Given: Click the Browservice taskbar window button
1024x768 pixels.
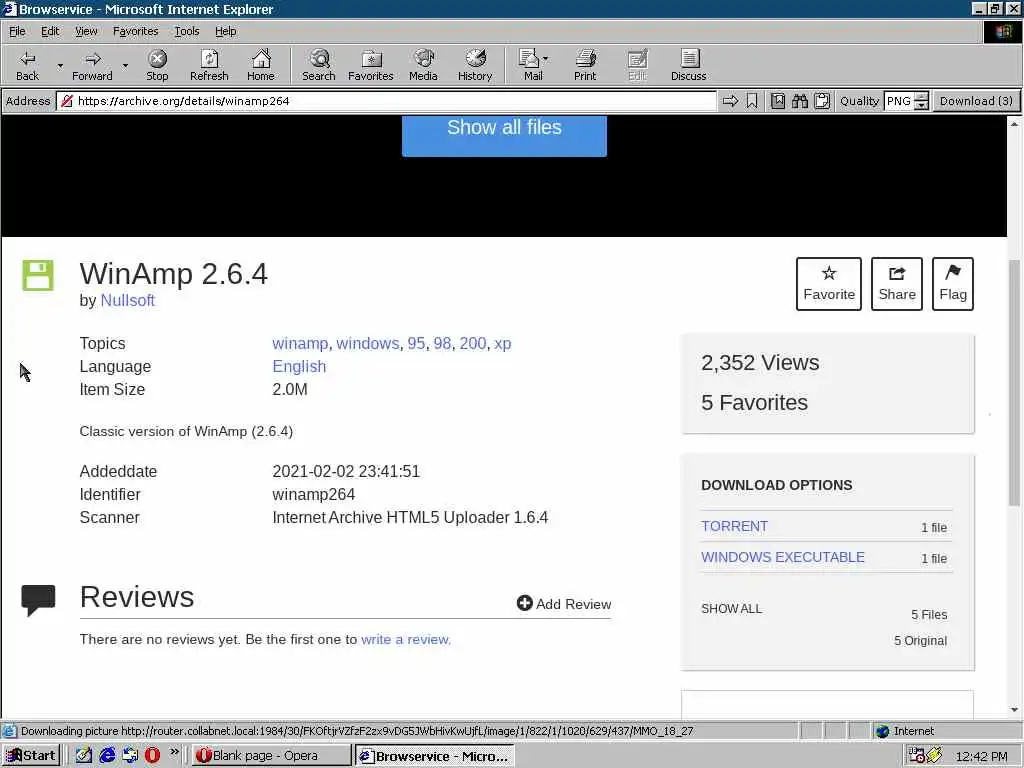Looking at the screenshot, I should (435, 756).
